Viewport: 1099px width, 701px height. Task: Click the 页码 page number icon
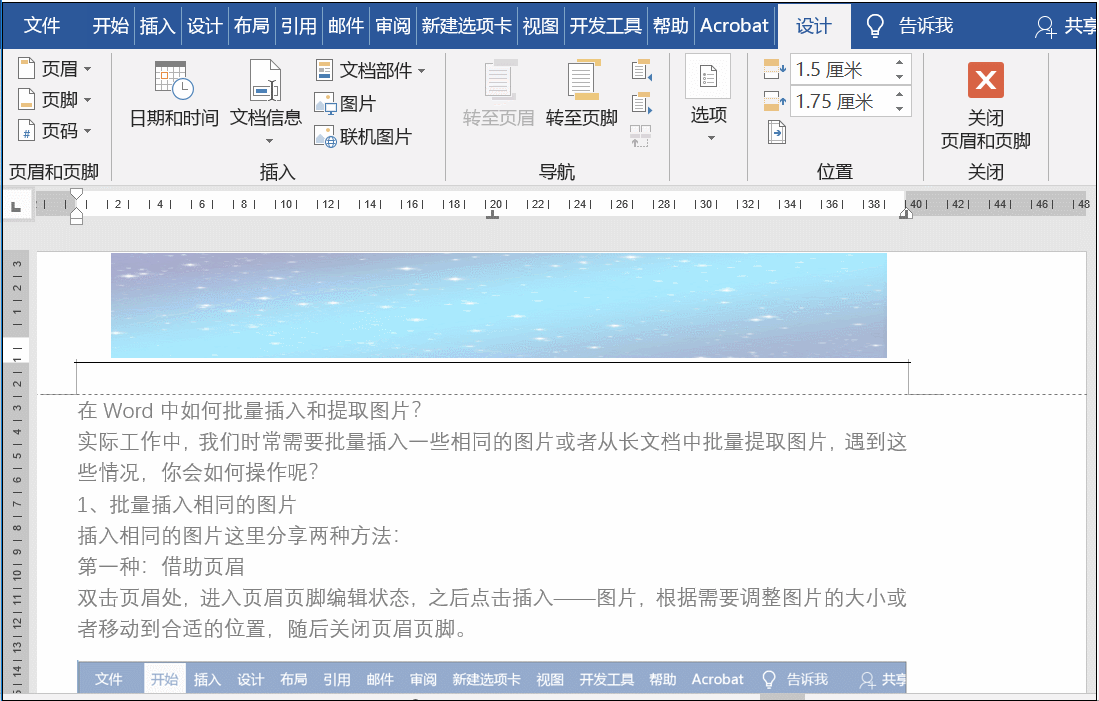26,130
